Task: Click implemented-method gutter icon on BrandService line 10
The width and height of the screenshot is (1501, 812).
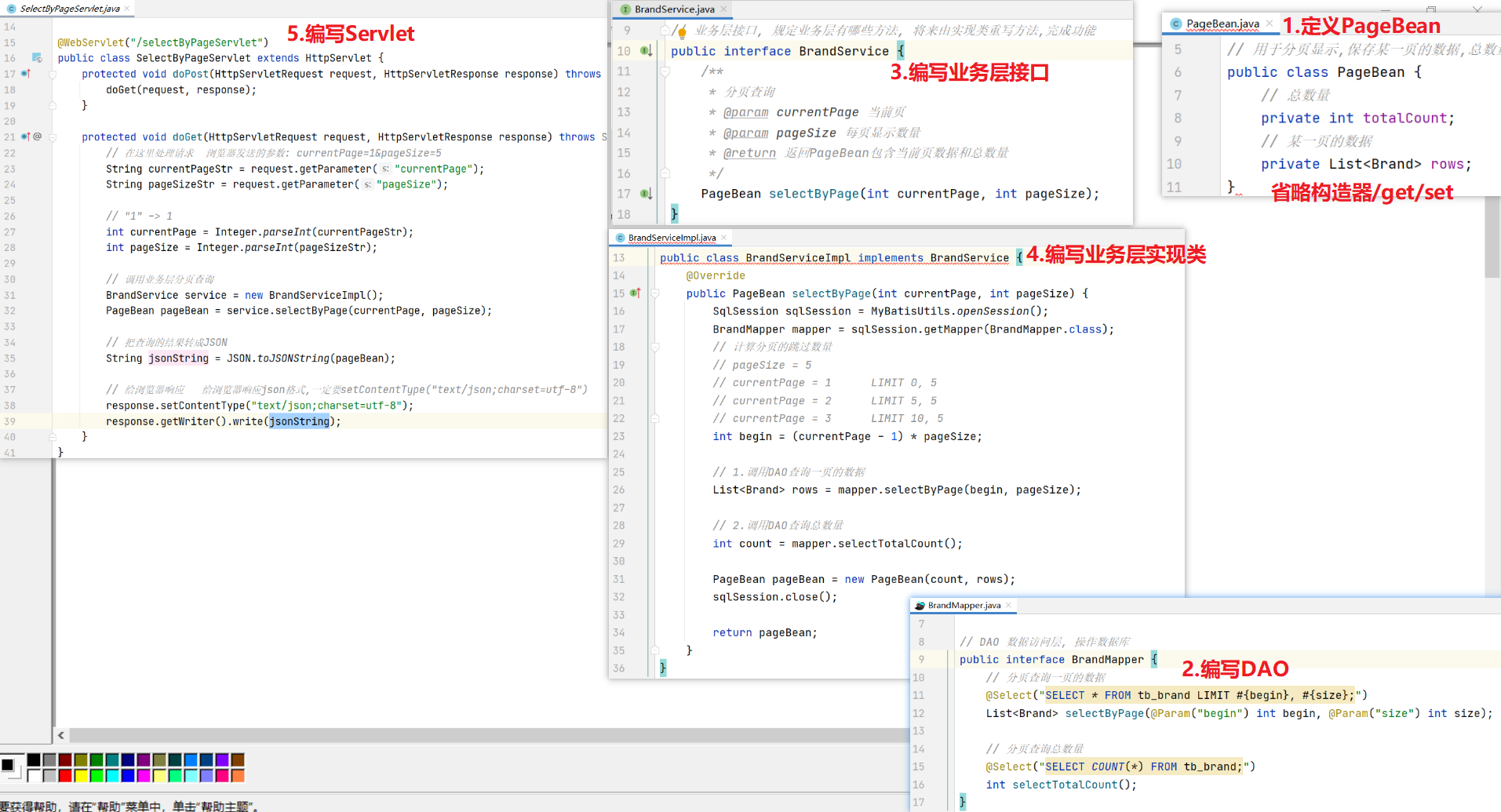Action: (647, 51)
